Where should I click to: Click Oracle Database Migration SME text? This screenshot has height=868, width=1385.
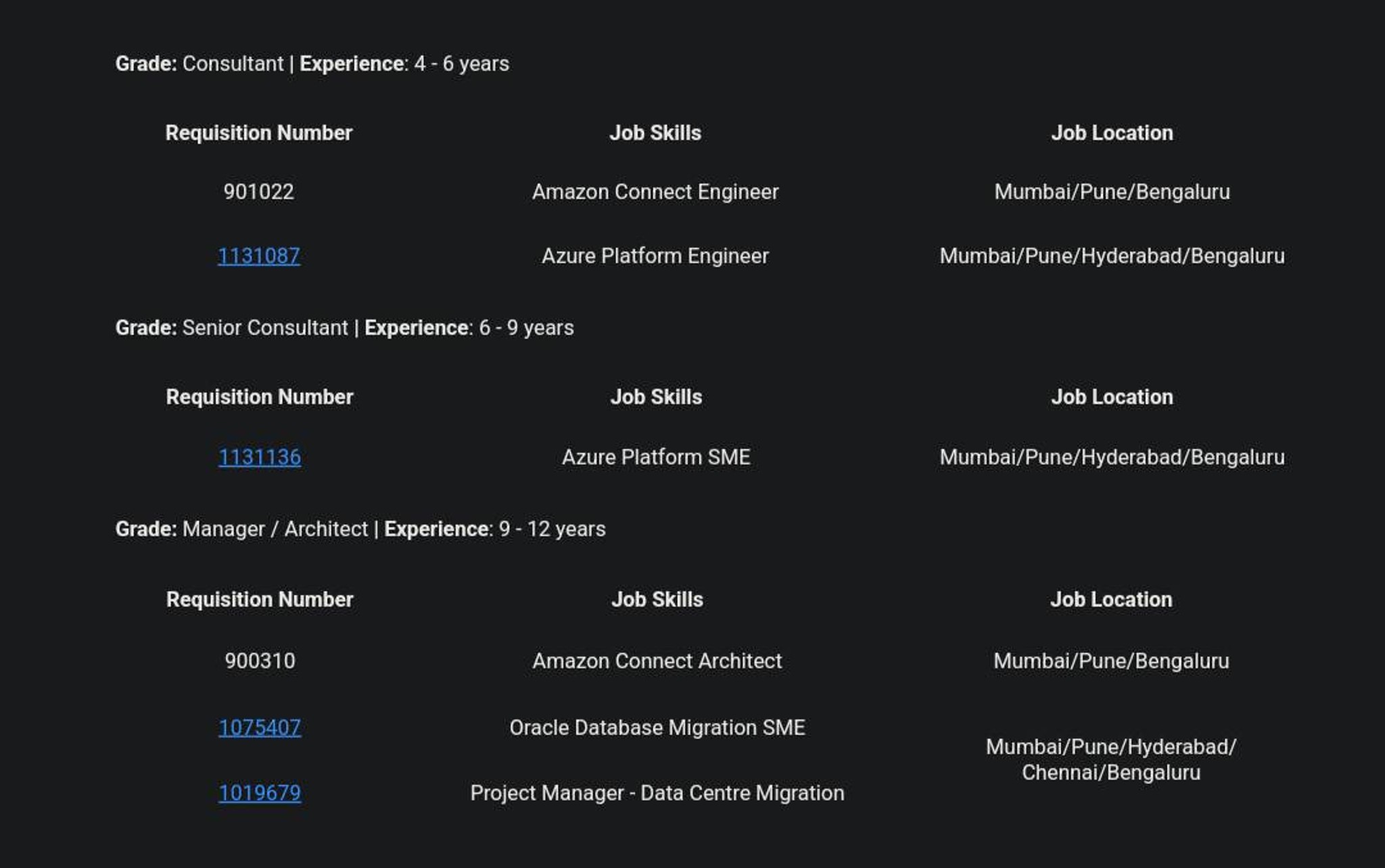point(657,728)
